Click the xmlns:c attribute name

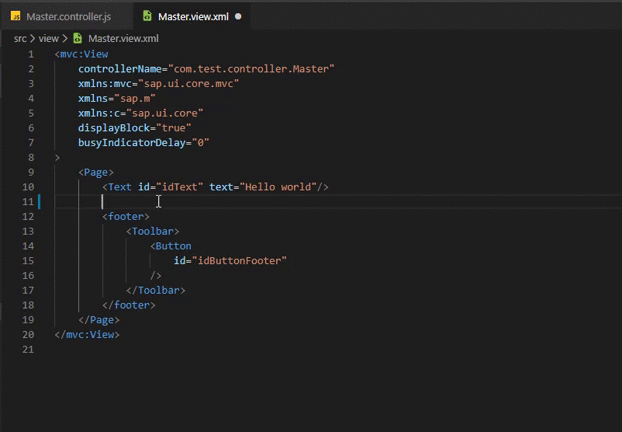[99, 113]
